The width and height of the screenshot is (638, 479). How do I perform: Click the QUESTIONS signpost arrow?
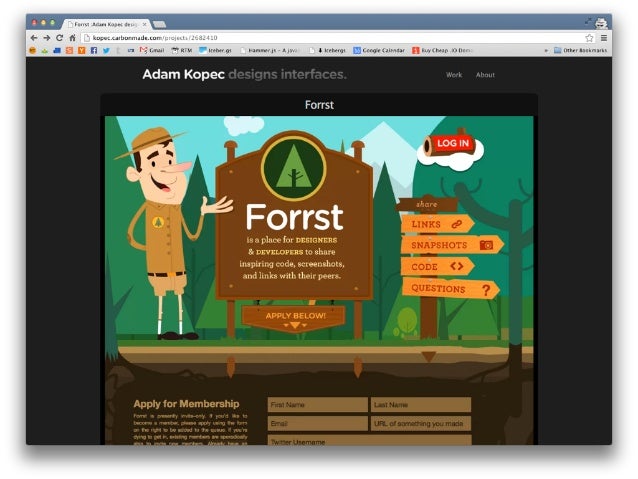[450, 289]
